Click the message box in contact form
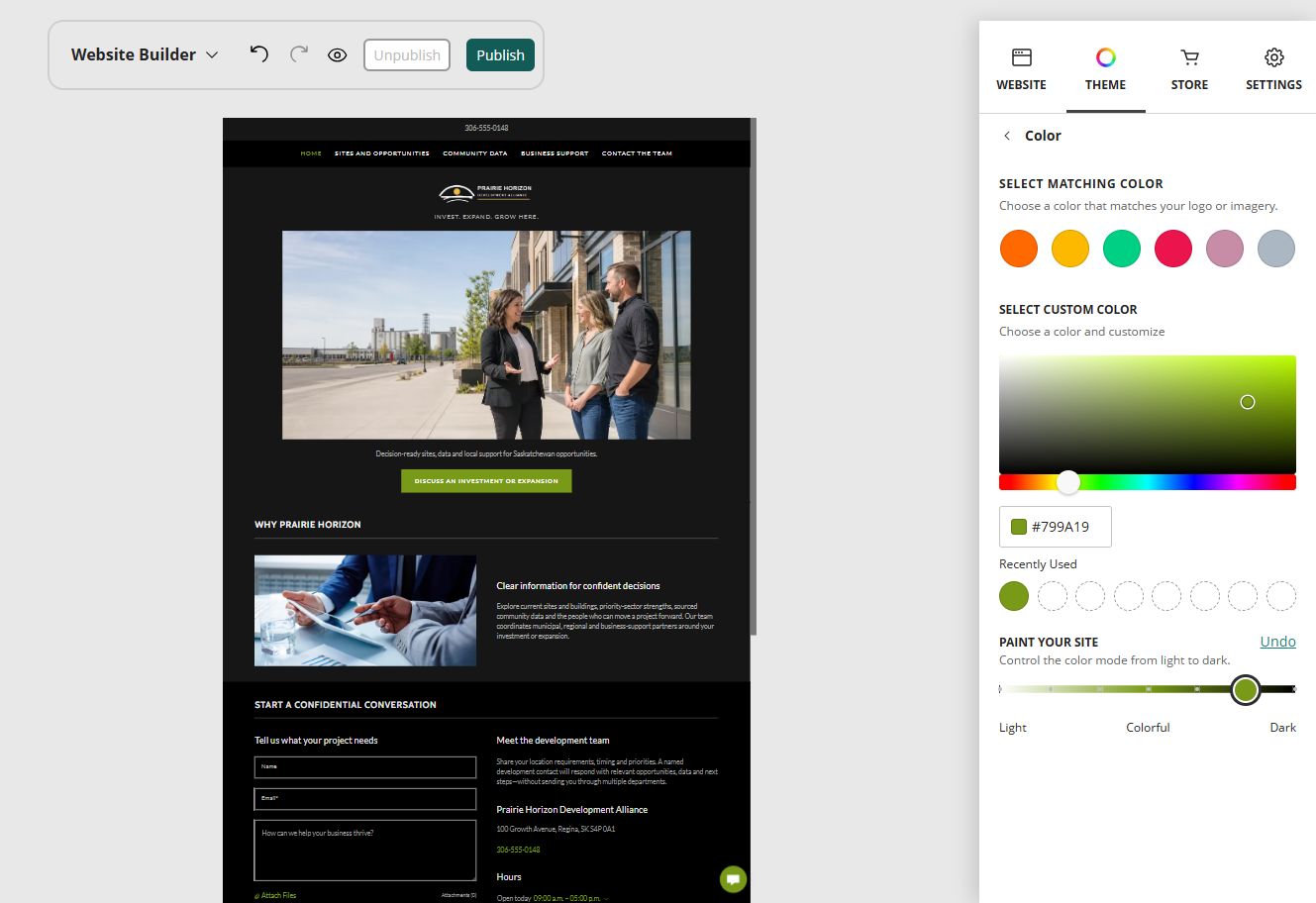Image resolution: width=1316 pixels, height=903 pixels. click(365, 850)
